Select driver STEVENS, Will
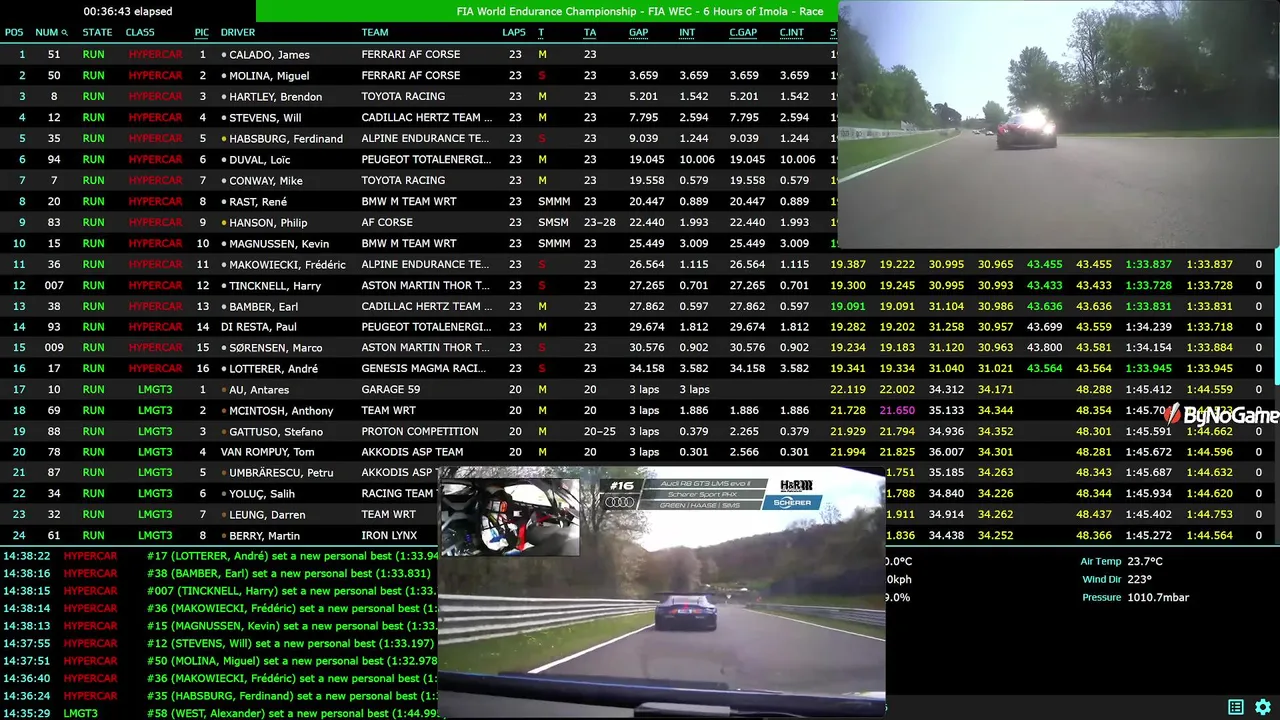This screenshot has width=1280, height=720. click(x=267, y=118)
